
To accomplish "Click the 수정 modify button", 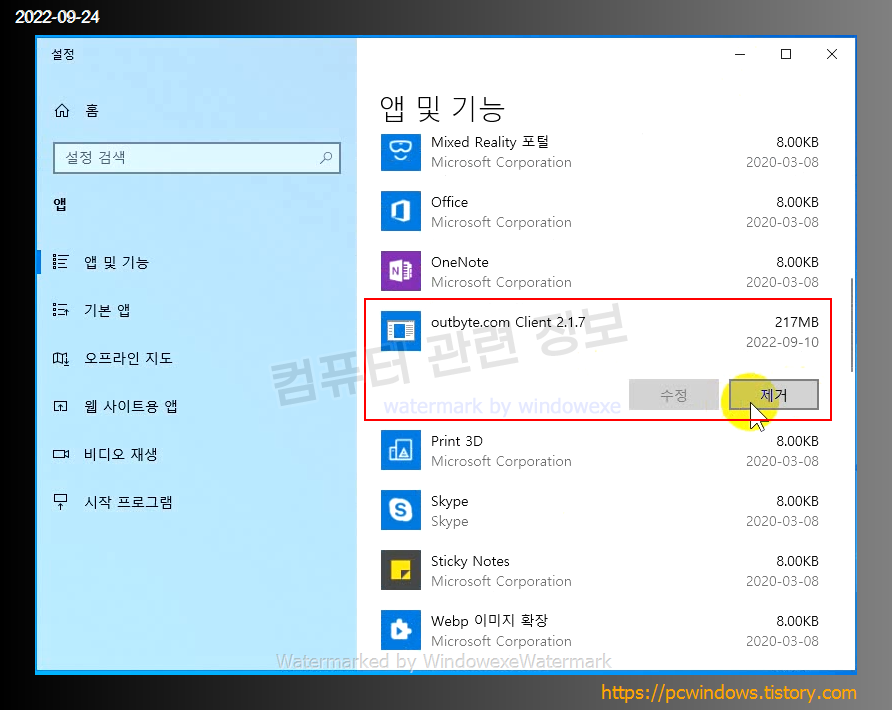I will (x=674, y=394).
